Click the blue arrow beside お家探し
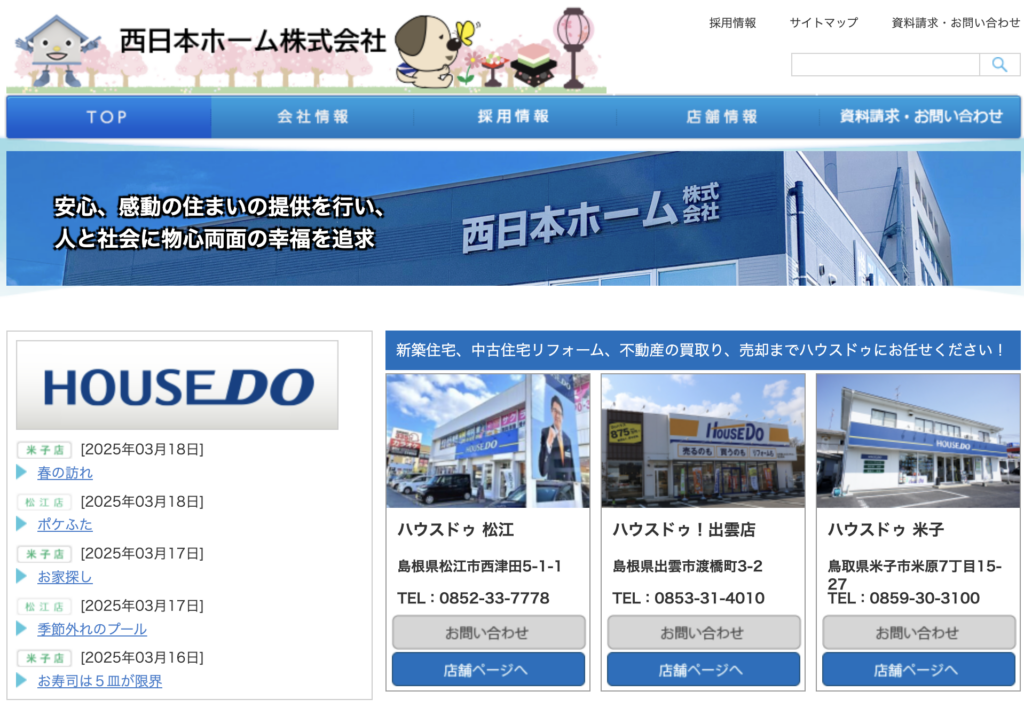1024x707 pixels. [22, 576]
